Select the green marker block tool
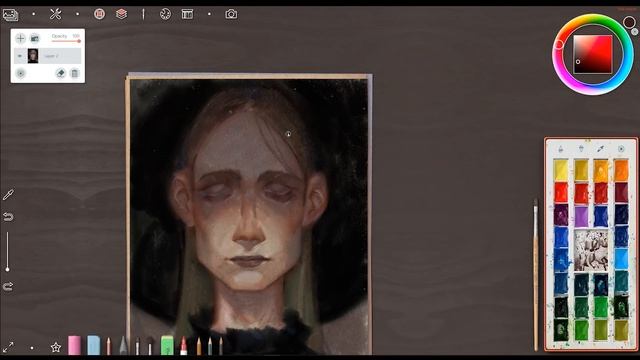 pyautogui.click(x=167, y=345)
